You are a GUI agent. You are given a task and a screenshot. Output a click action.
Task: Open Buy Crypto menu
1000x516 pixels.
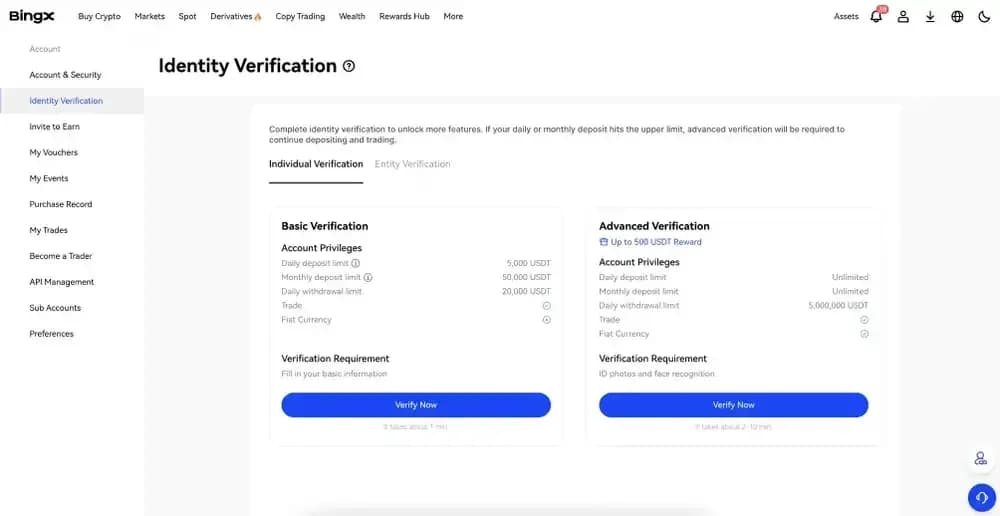[99, 17]
